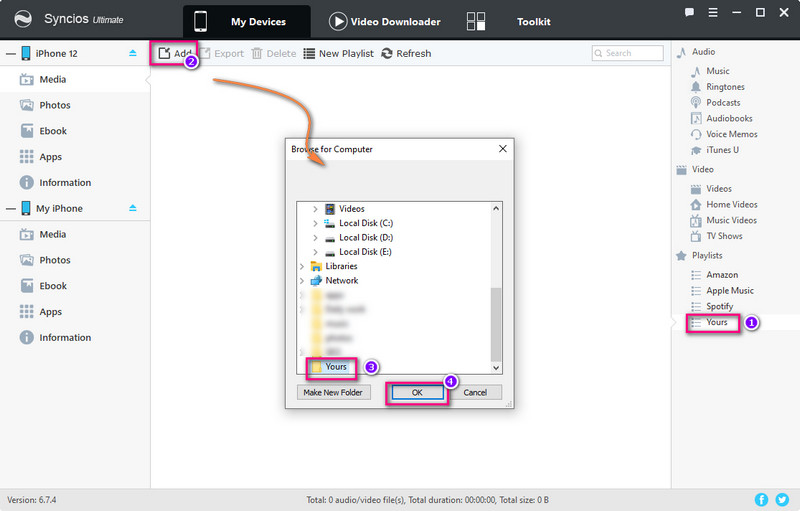Viewport: 800px width, 511px height.
Task: Click the Add toolbar button
Action: click(x=174, y=53)
